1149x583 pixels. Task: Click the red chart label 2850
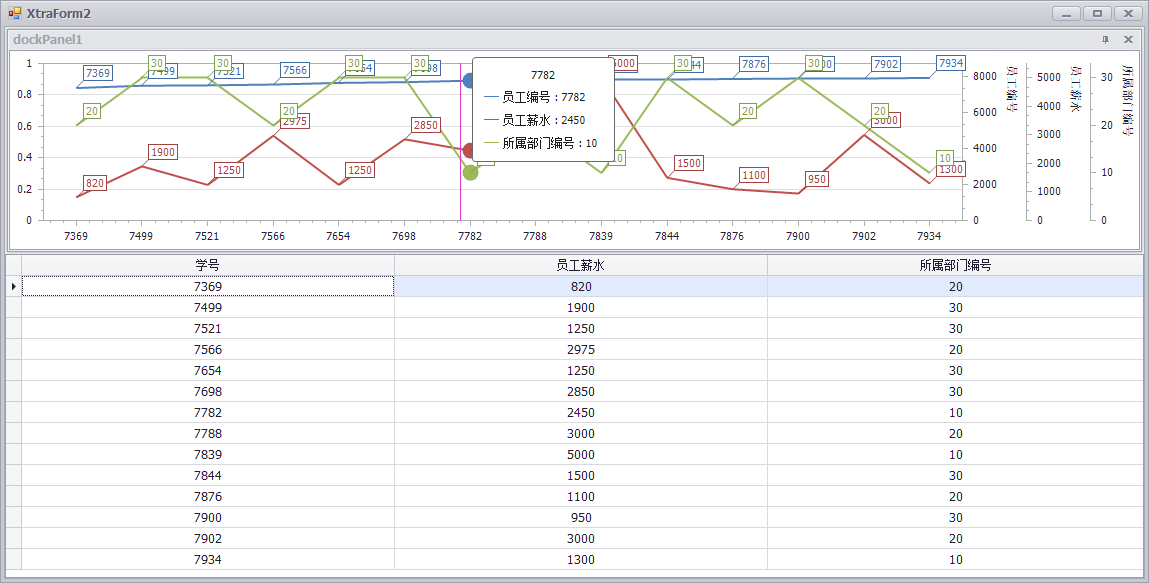point(426,125)
